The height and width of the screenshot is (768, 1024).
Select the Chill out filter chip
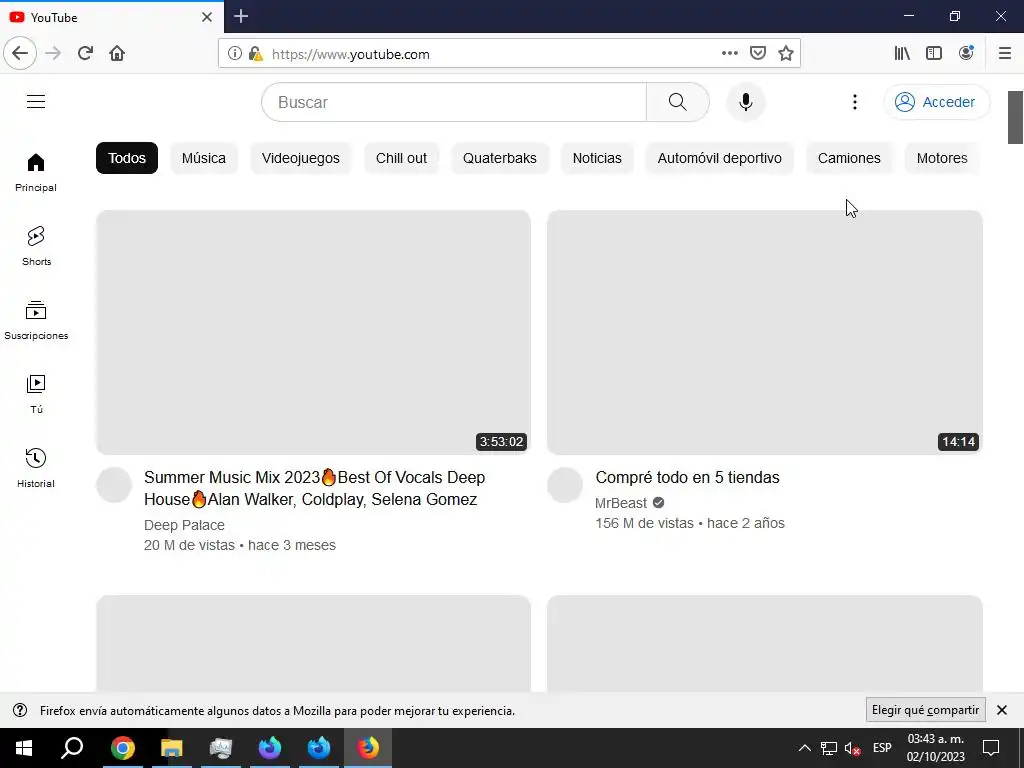(401, 158)
